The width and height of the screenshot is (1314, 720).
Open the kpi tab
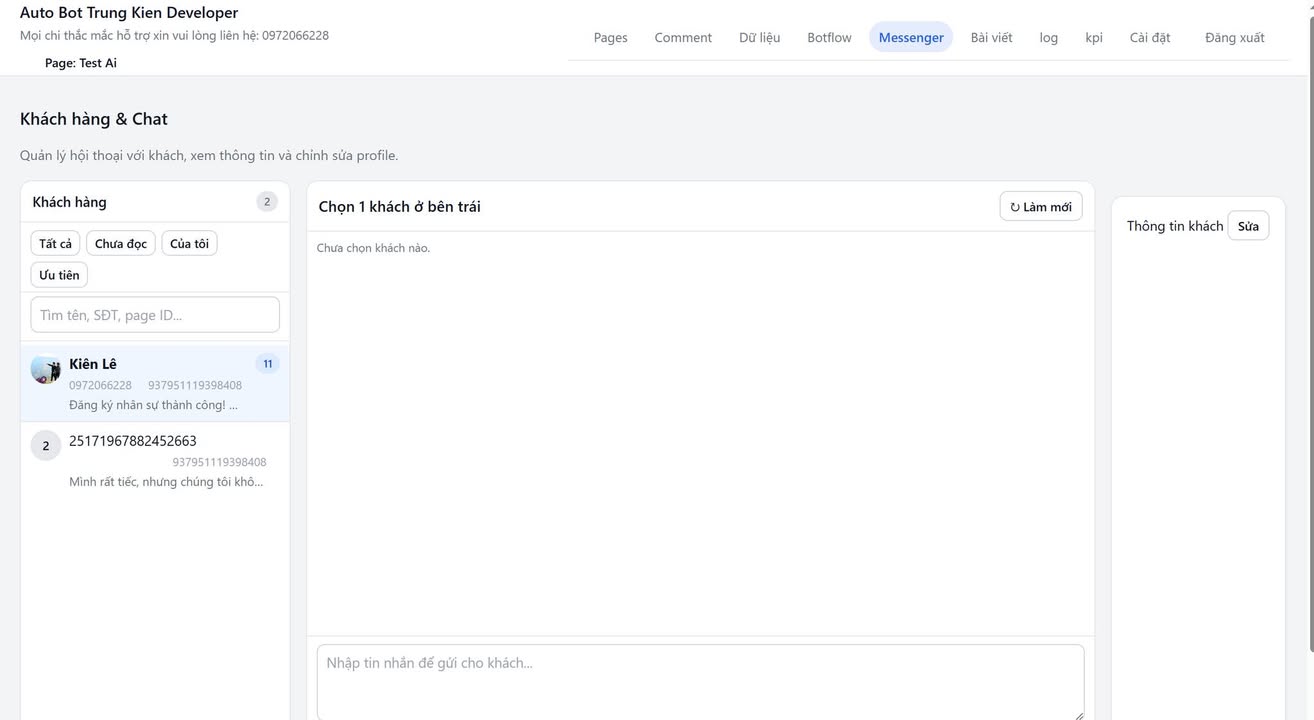coord(1094,38)
